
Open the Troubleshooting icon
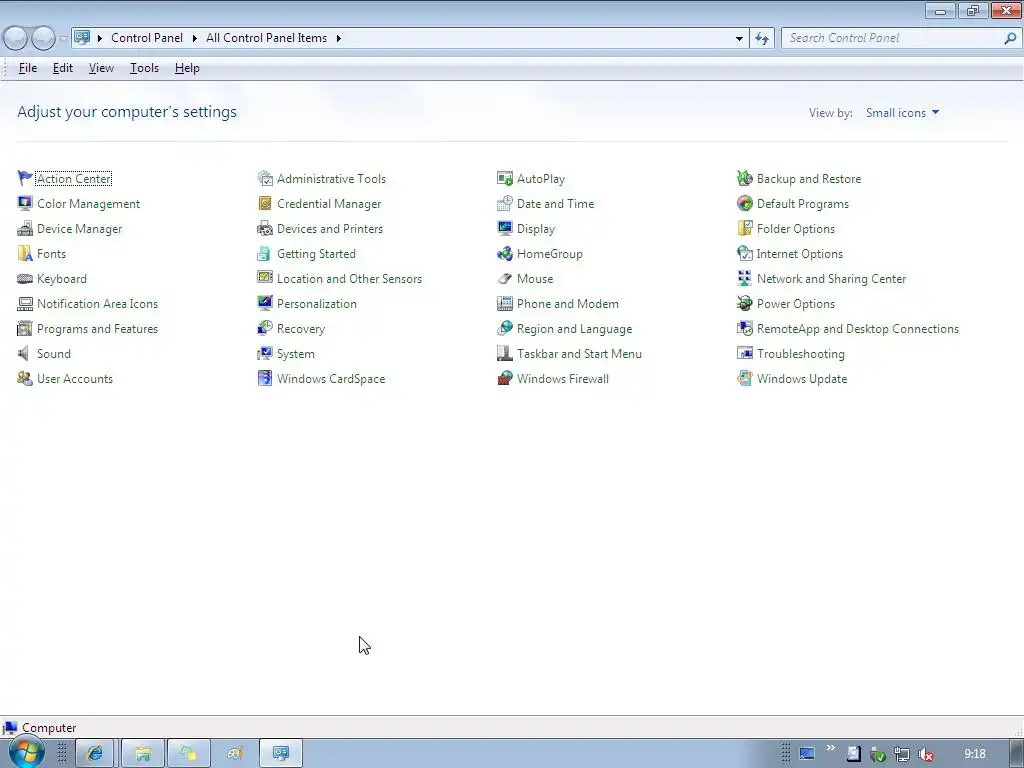[744, 353]
